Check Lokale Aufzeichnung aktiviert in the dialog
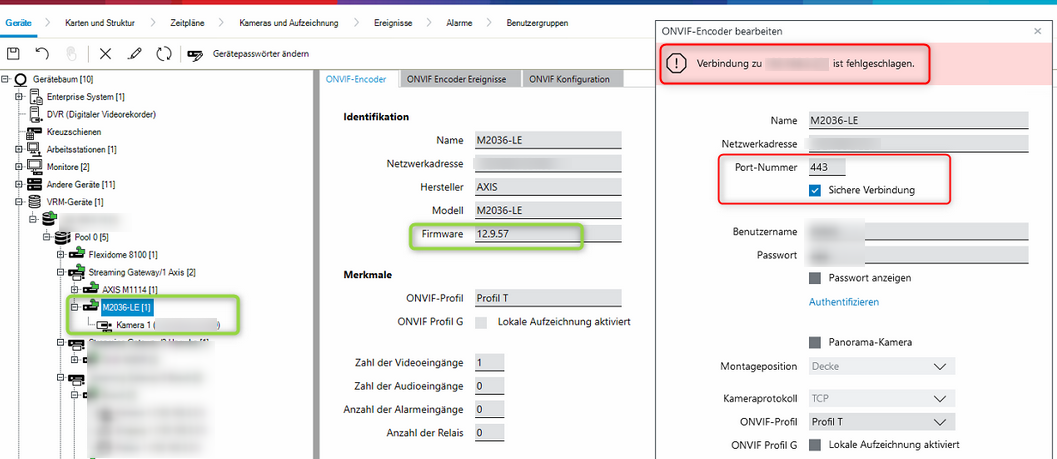Screen dimensions: 1057x459 (x=815, y=445)
